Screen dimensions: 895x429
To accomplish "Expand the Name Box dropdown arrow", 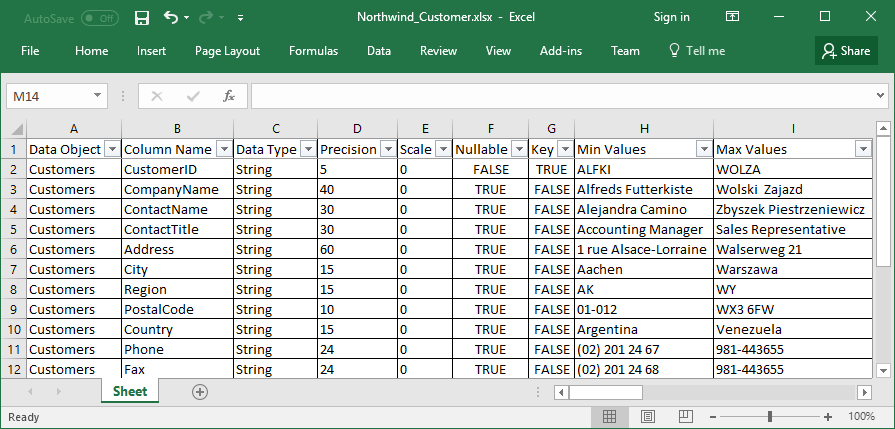I will click(x=98, y=96).
